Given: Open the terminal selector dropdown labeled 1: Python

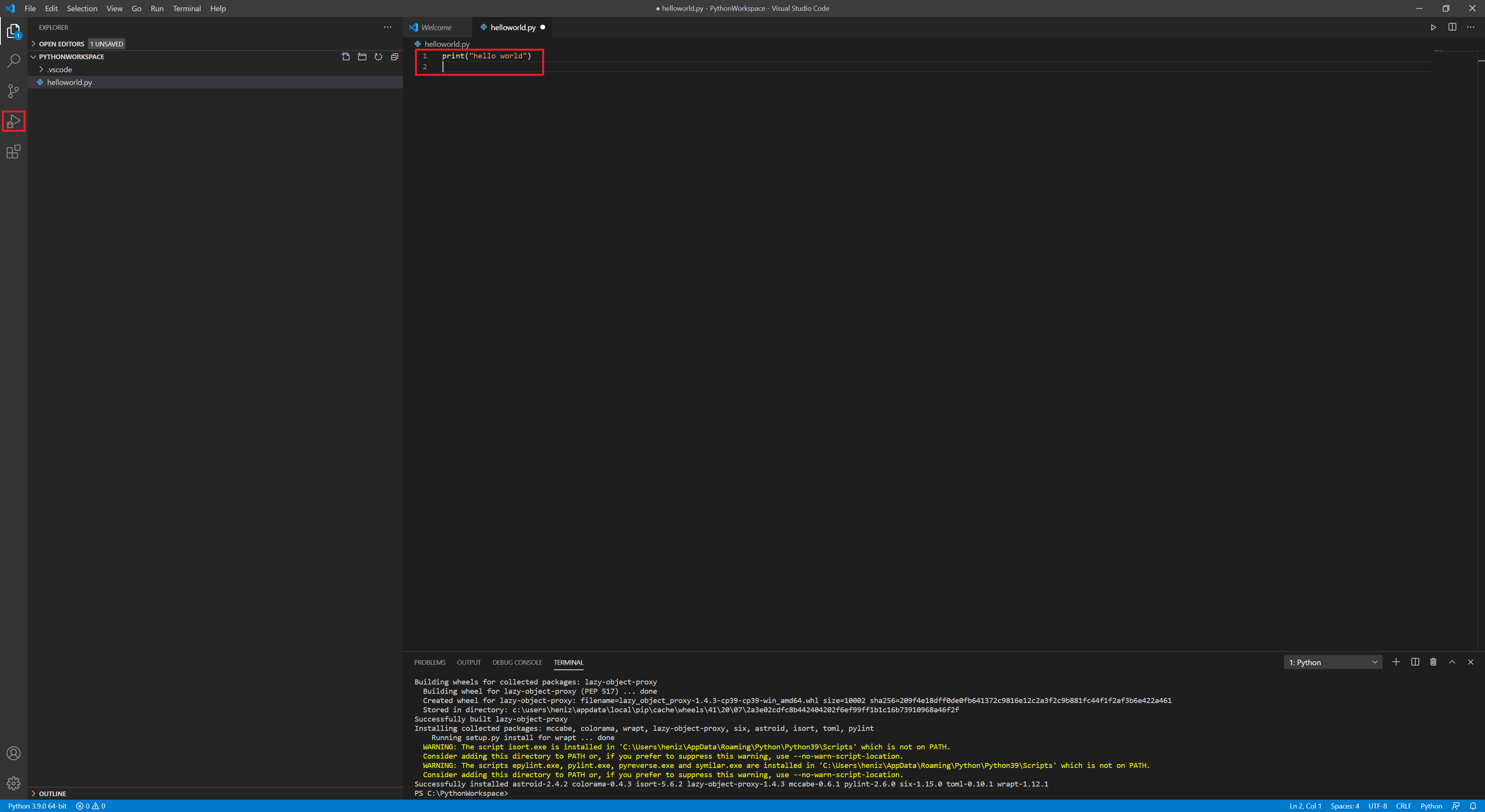Looking at the screenshot, I should point(1332,662).
